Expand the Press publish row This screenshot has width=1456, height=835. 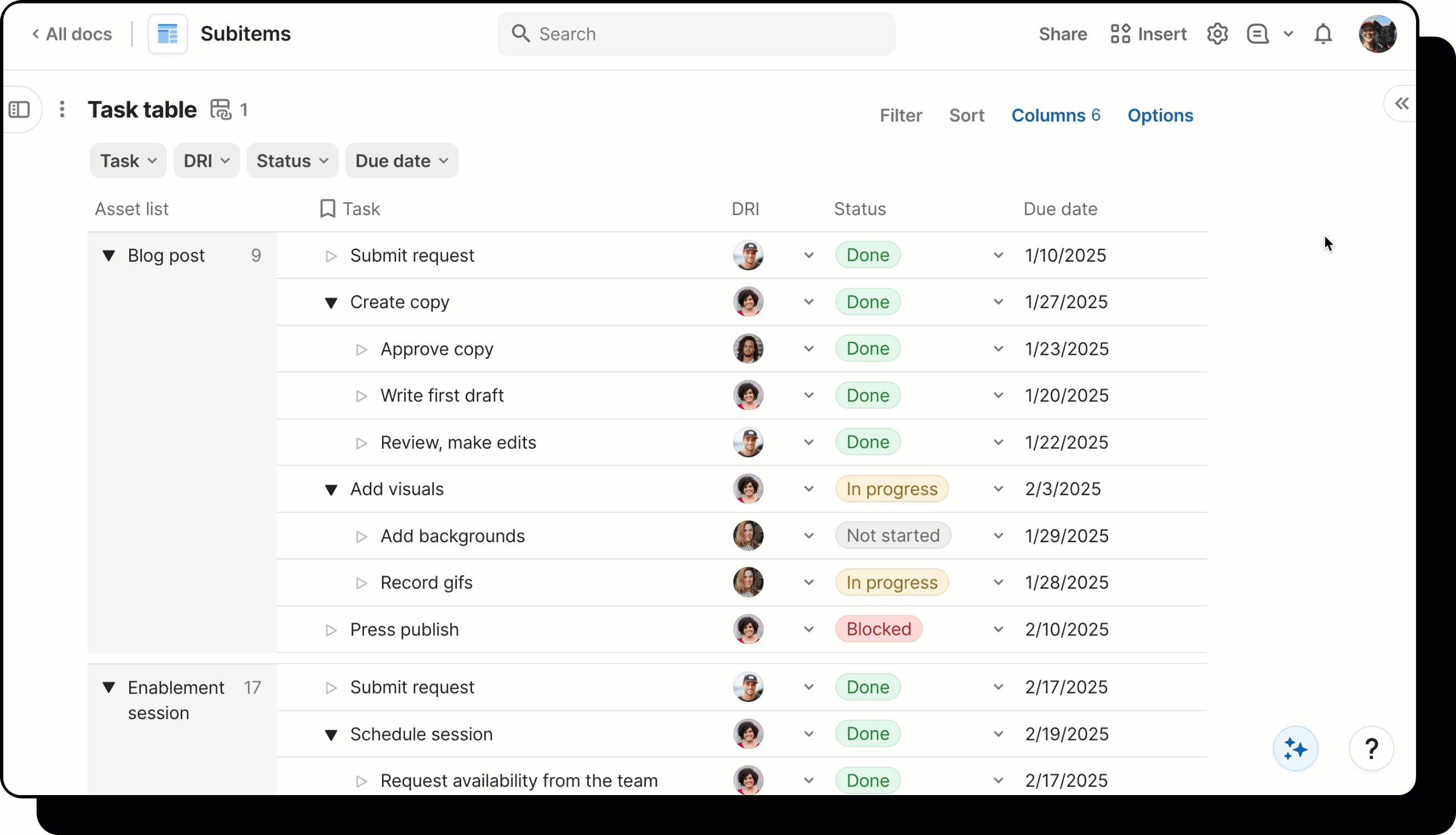coord(331,630)
